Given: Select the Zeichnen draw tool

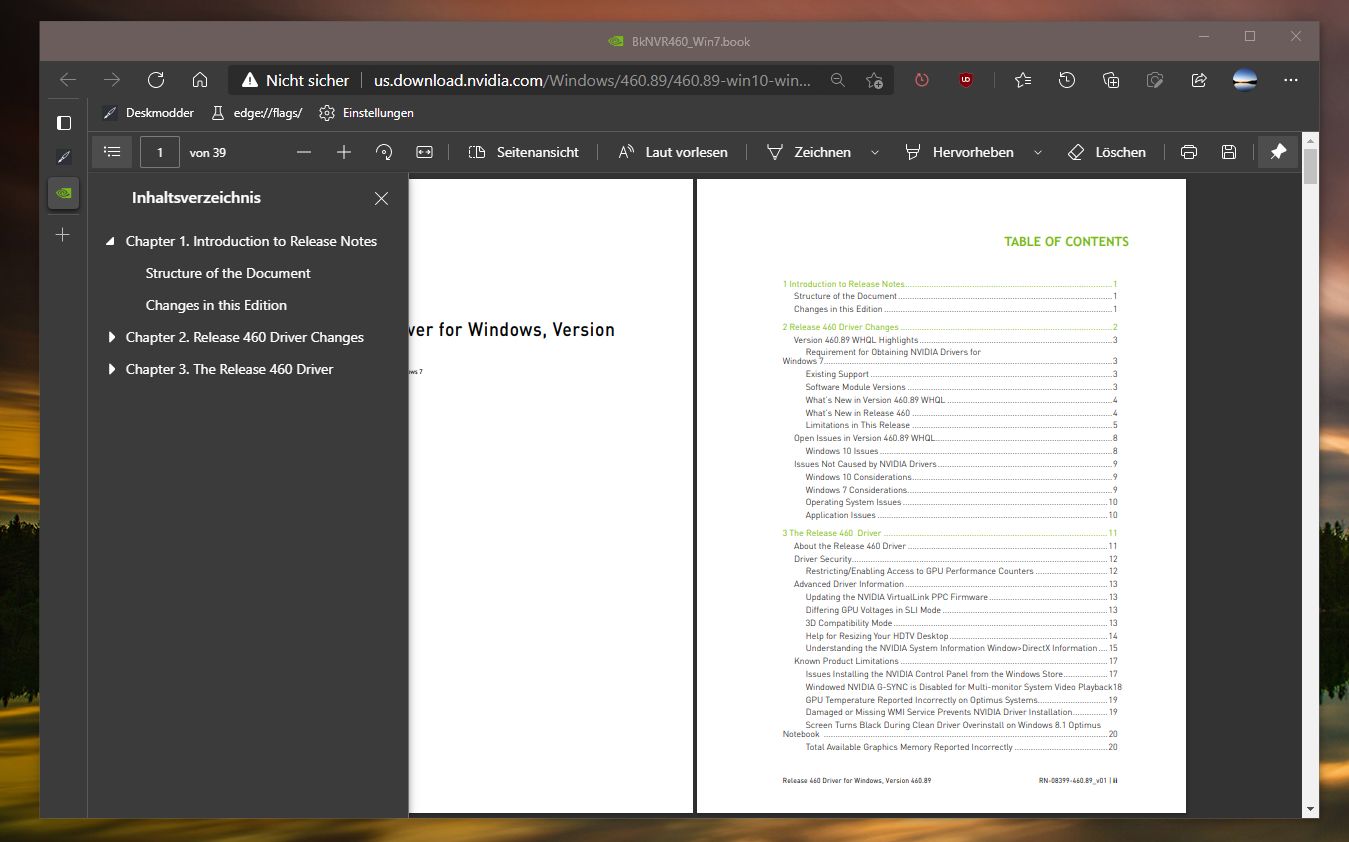Looking at the screenshot, I should pos(808,152).
